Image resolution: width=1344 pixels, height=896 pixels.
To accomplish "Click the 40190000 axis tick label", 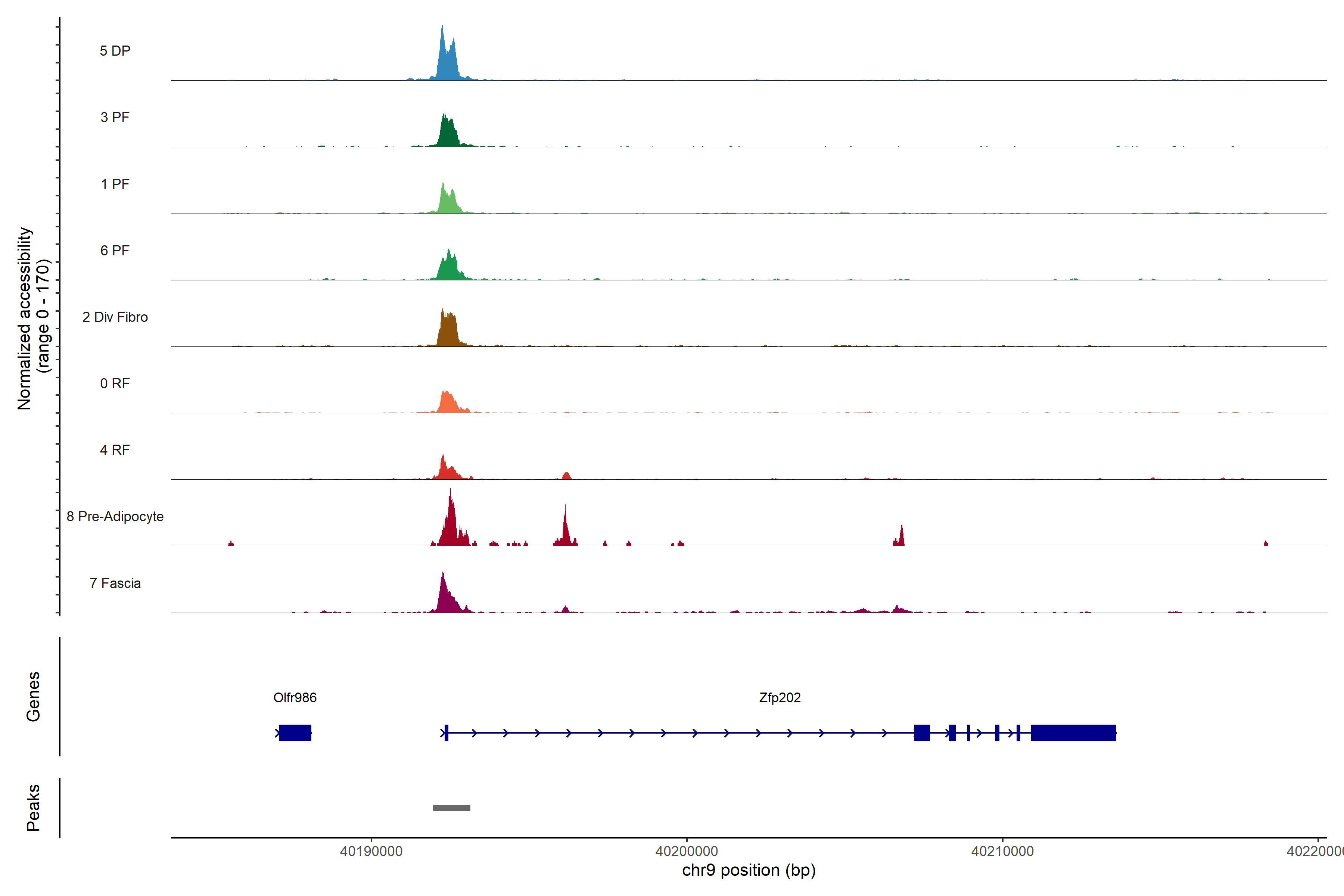I will [x=371, y=852].
